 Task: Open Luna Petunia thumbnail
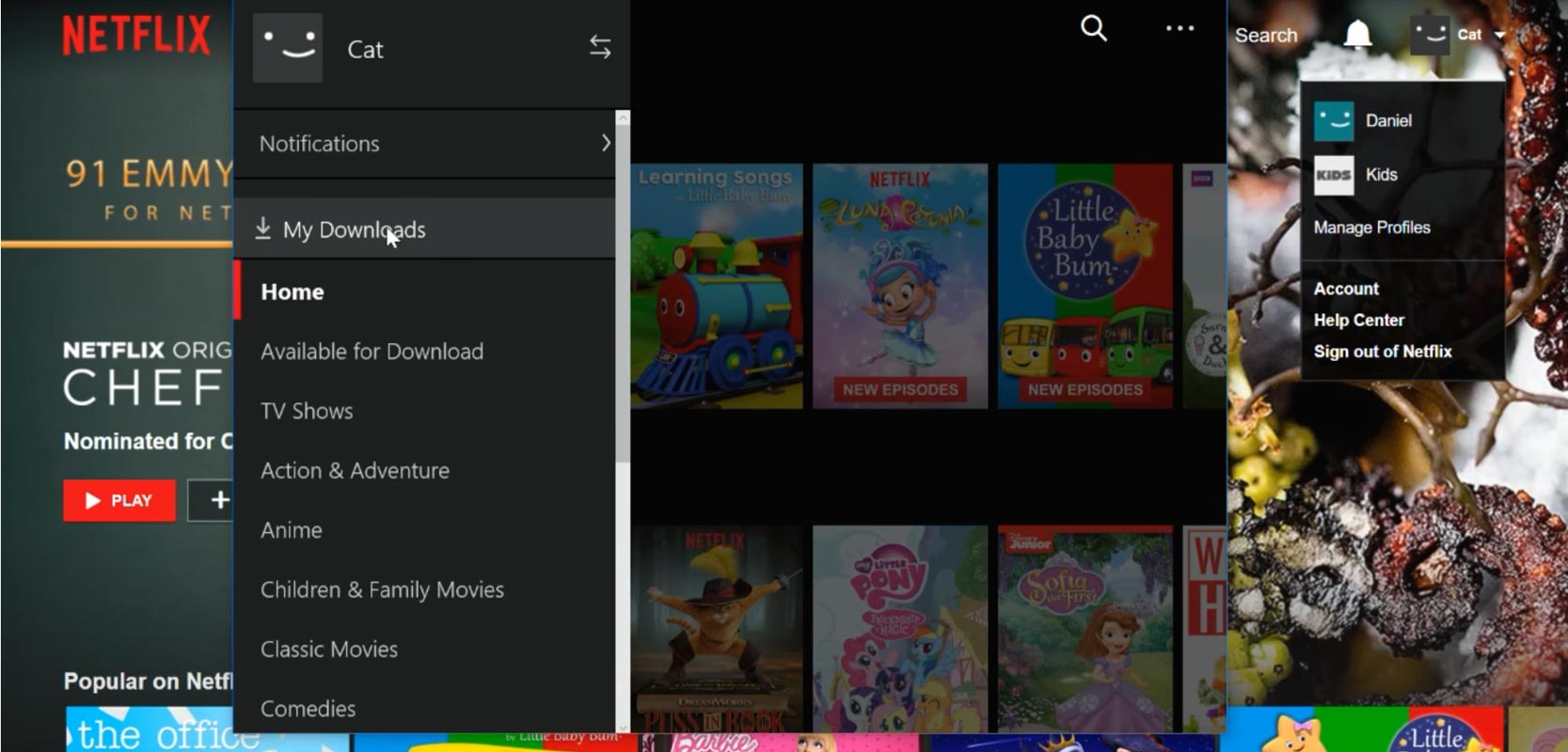900,287
